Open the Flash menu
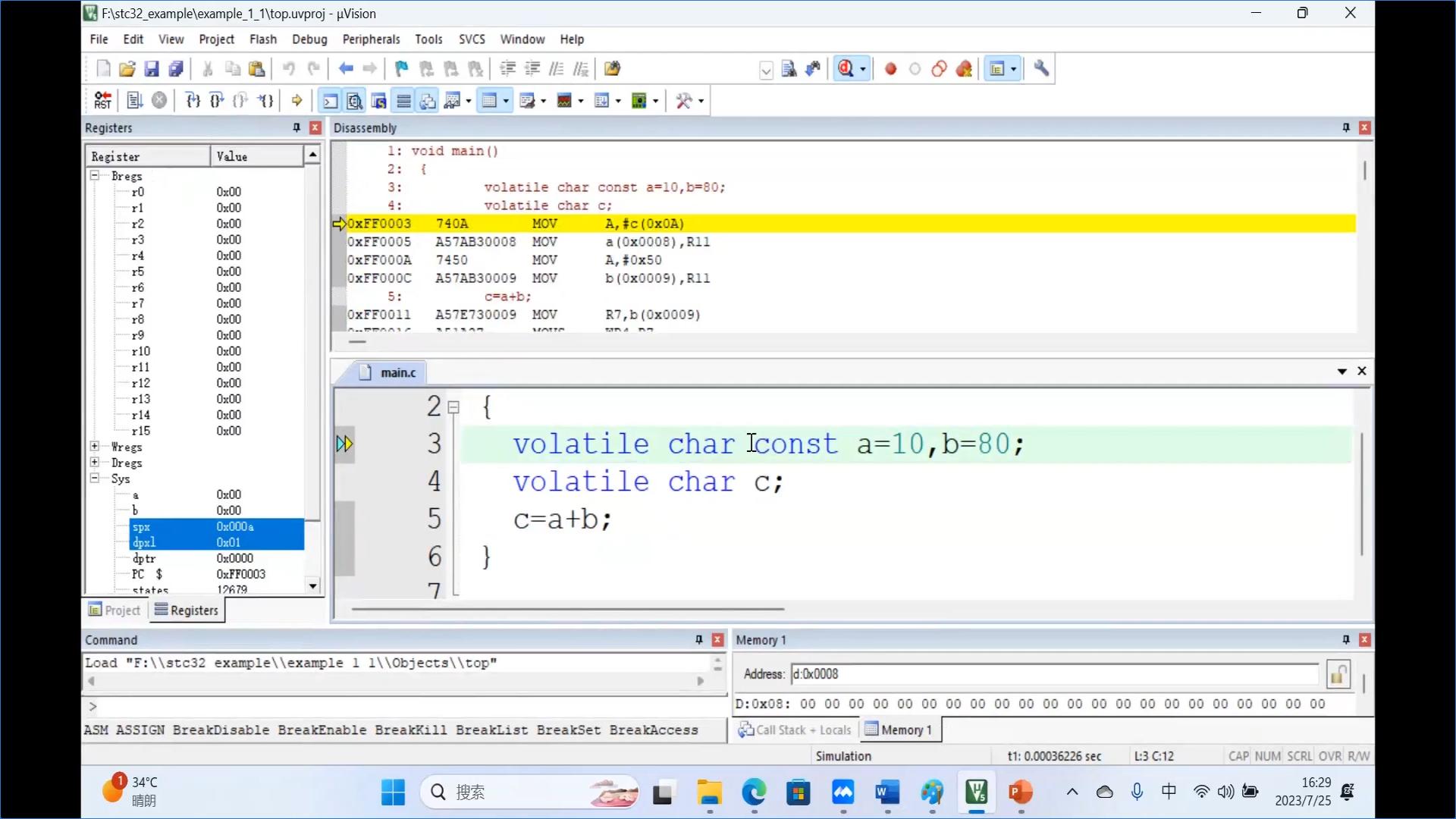The width and height of the screenshot is (1456, 819). pos(263,39)
